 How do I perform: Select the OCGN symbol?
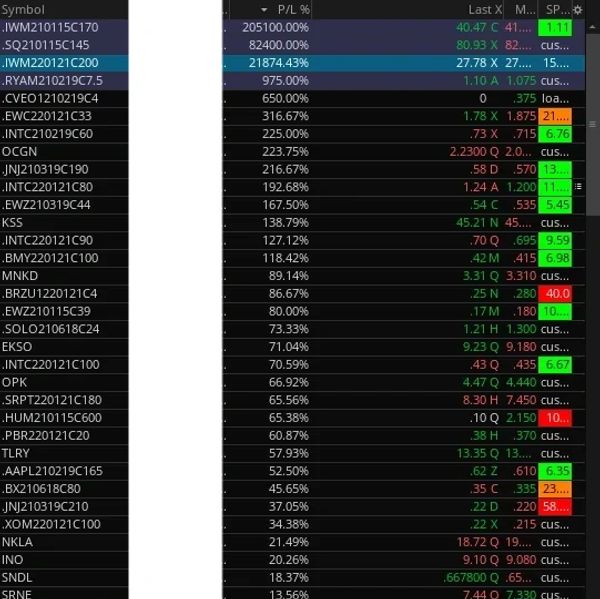click(x=19, y=152)
